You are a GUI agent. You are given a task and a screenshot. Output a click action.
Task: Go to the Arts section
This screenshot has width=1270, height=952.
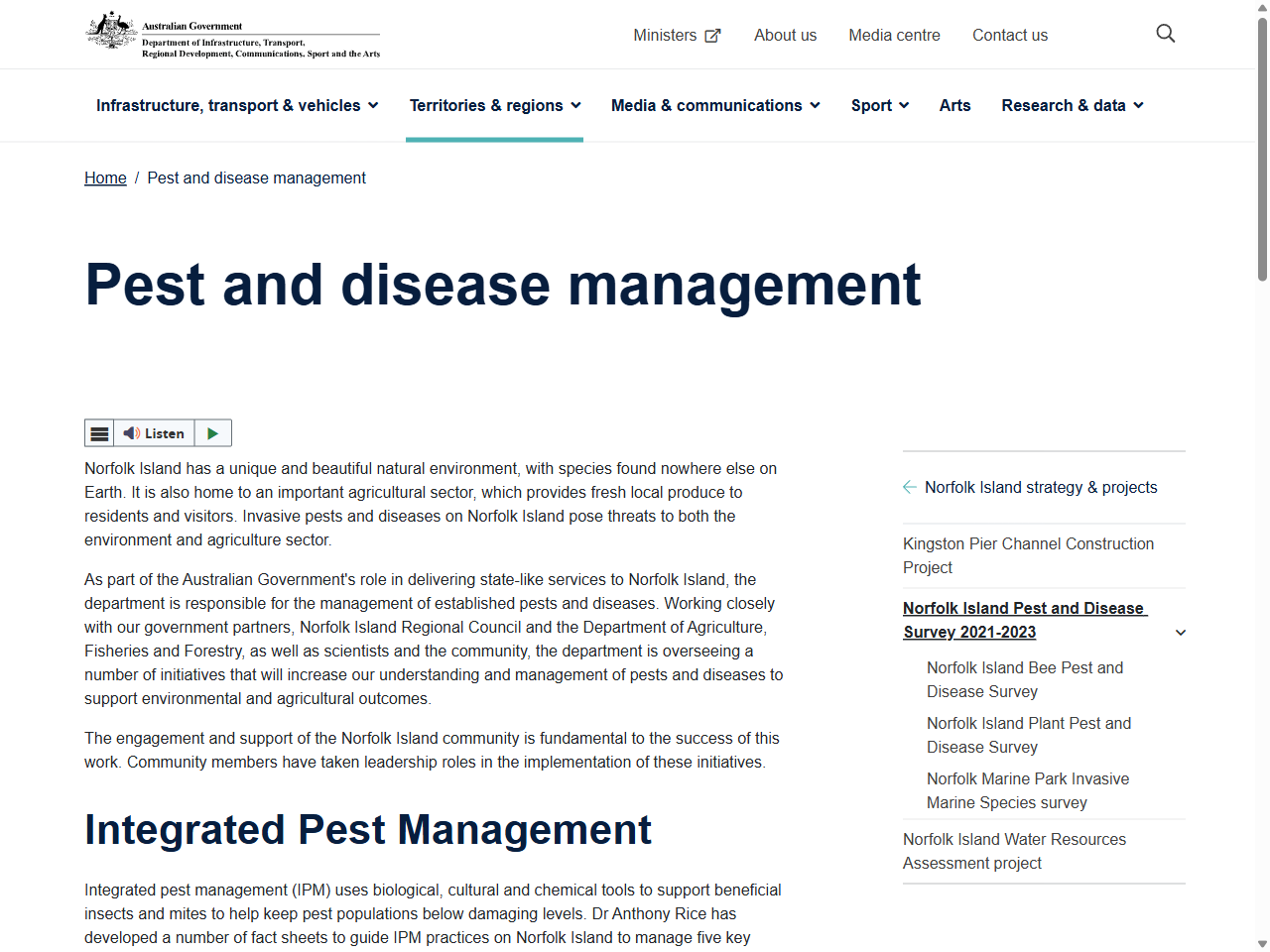[955, 105]
